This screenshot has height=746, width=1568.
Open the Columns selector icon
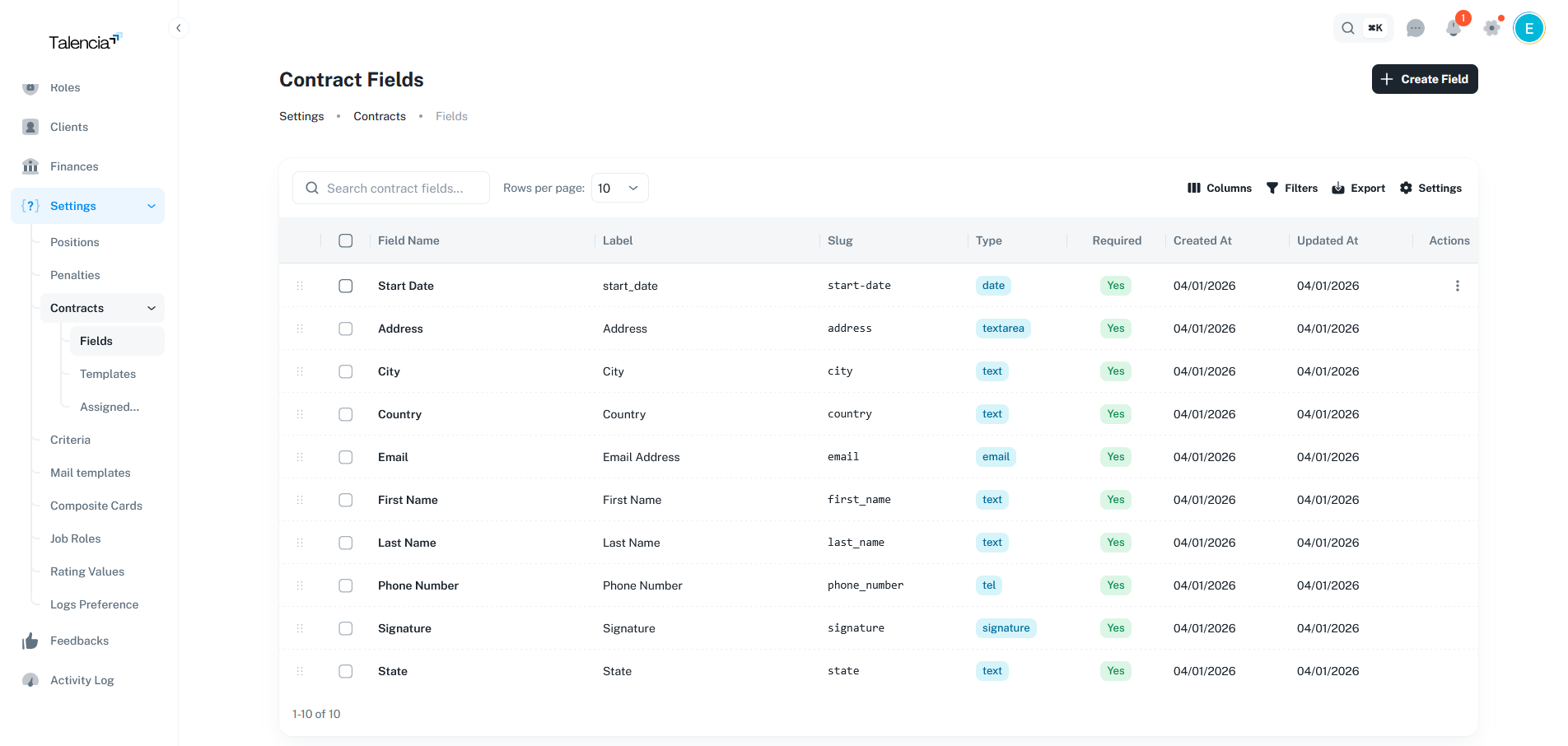click(x=1195, y=188)
